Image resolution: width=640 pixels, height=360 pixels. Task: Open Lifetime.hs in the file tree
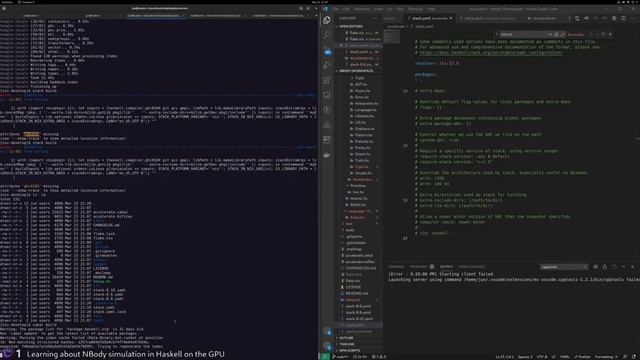(364, 116)
